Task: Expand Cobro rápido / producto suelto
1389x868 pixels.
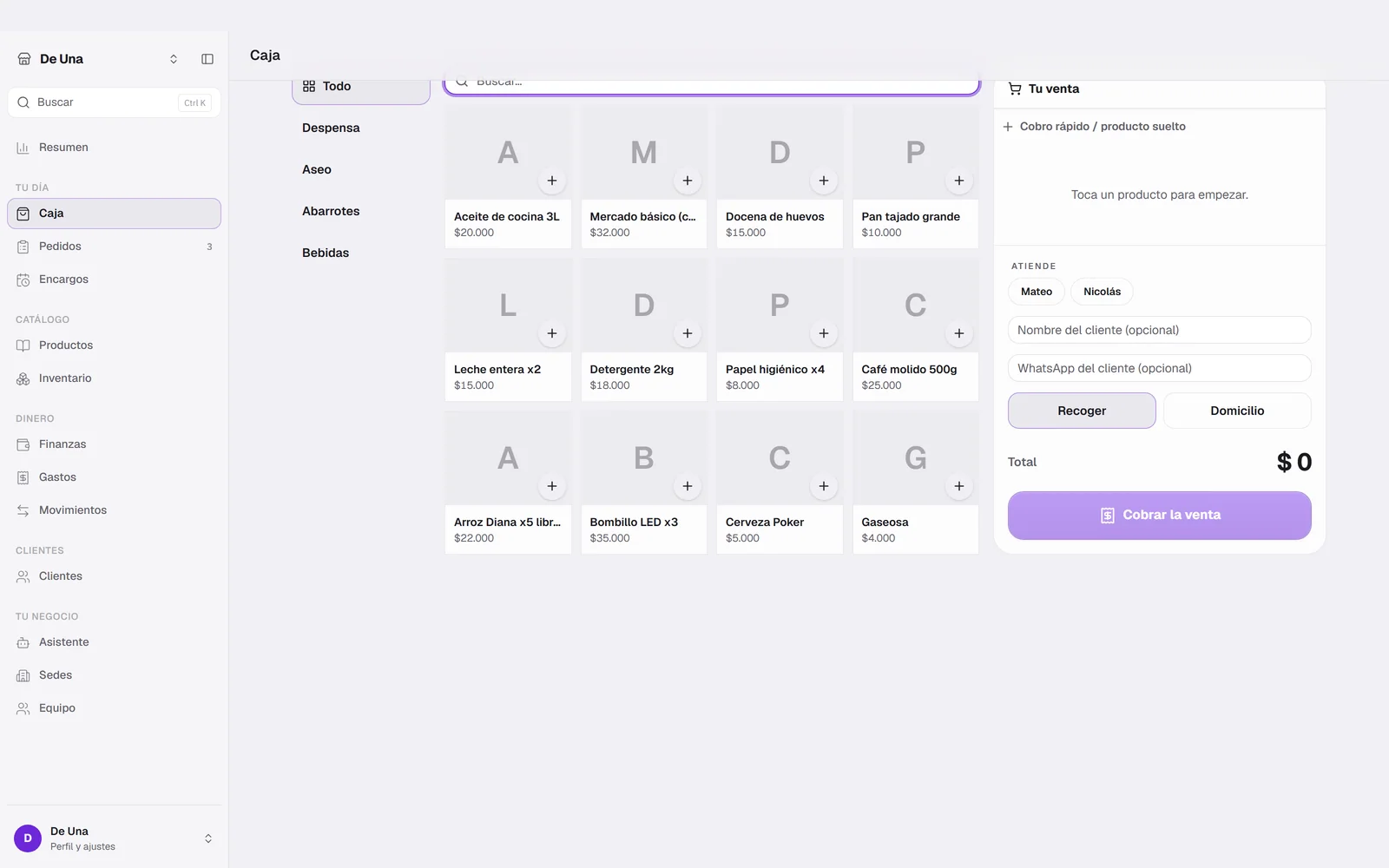Action: click(1094, 127)
